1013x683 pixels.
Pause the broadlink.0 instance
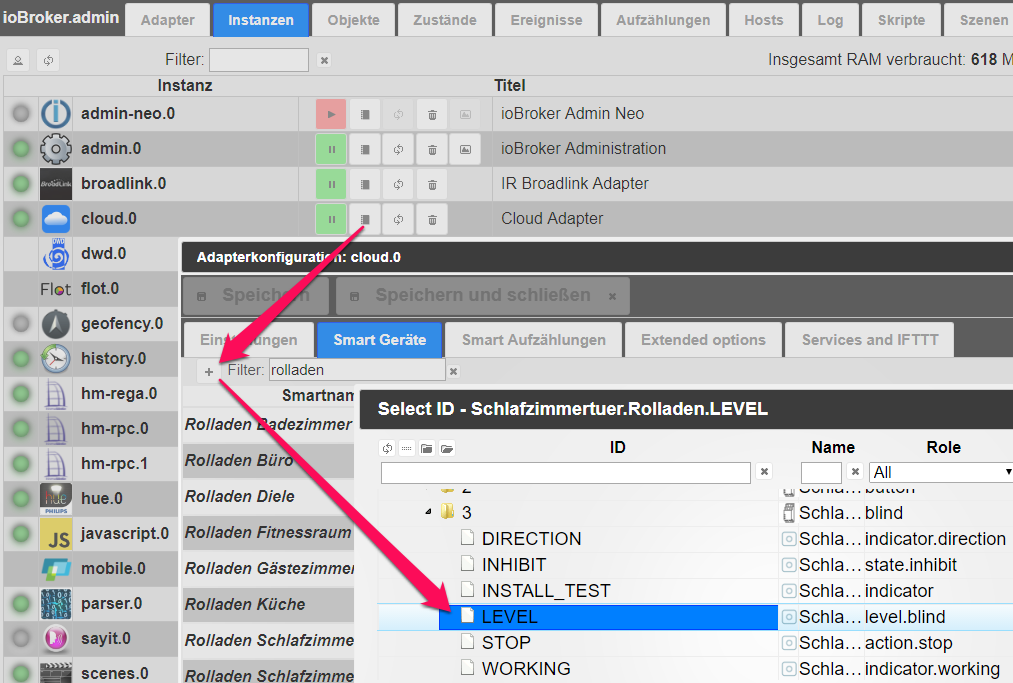click(331, 184)
